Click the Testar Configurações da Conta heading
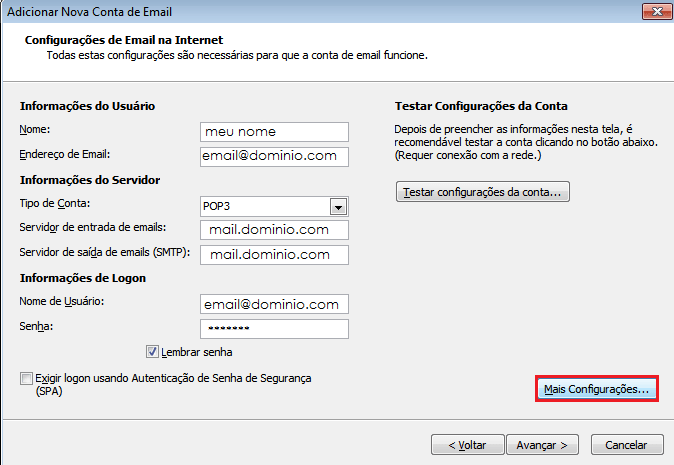This screenshot has height=465, width=674. click(481, 106)
